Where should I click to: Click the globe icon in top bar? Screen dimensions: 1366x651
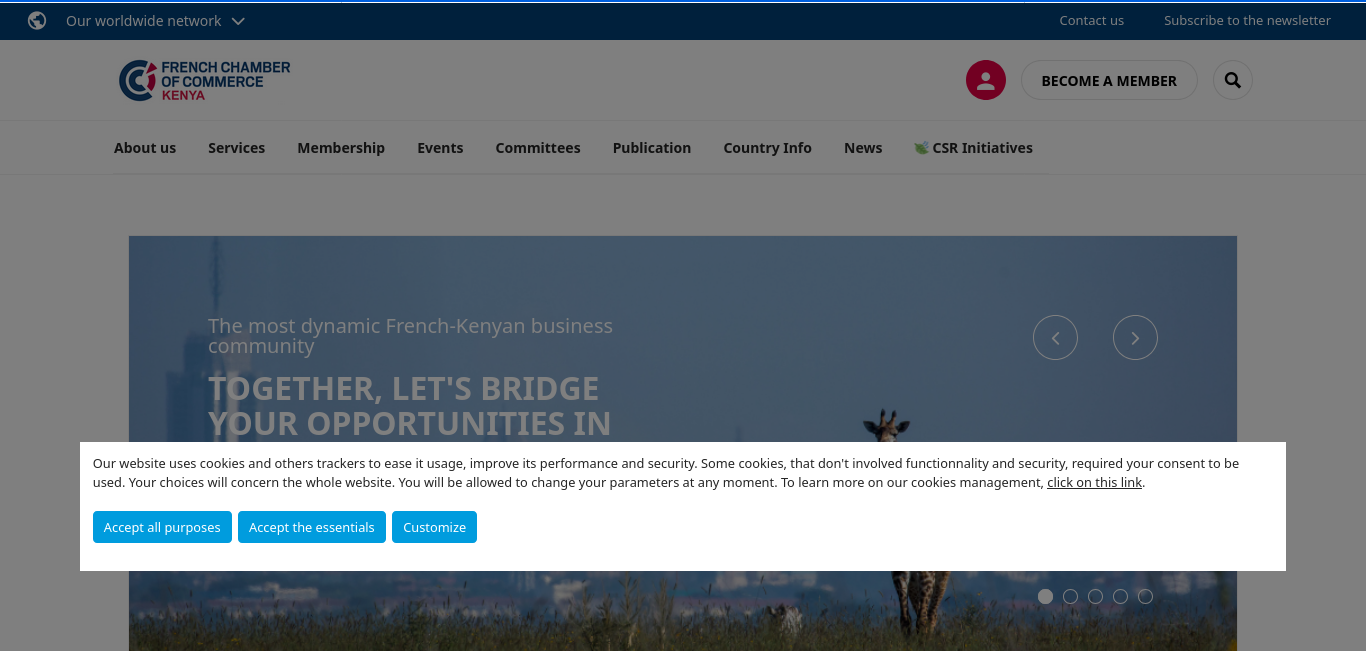point(37,20)
